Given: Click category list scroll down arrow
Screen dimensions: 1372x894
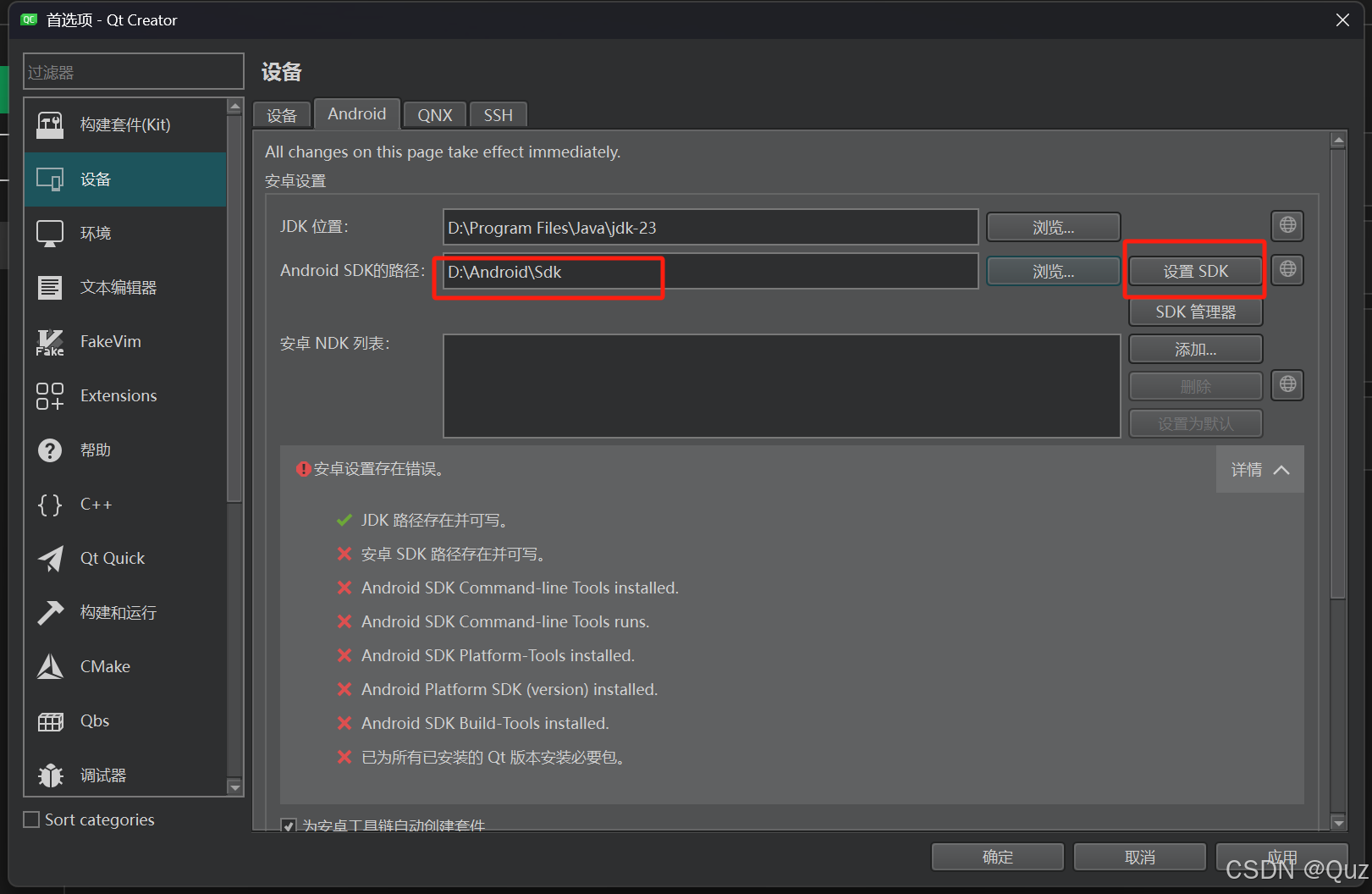Looking at the screenshot, I should [235, 787].
